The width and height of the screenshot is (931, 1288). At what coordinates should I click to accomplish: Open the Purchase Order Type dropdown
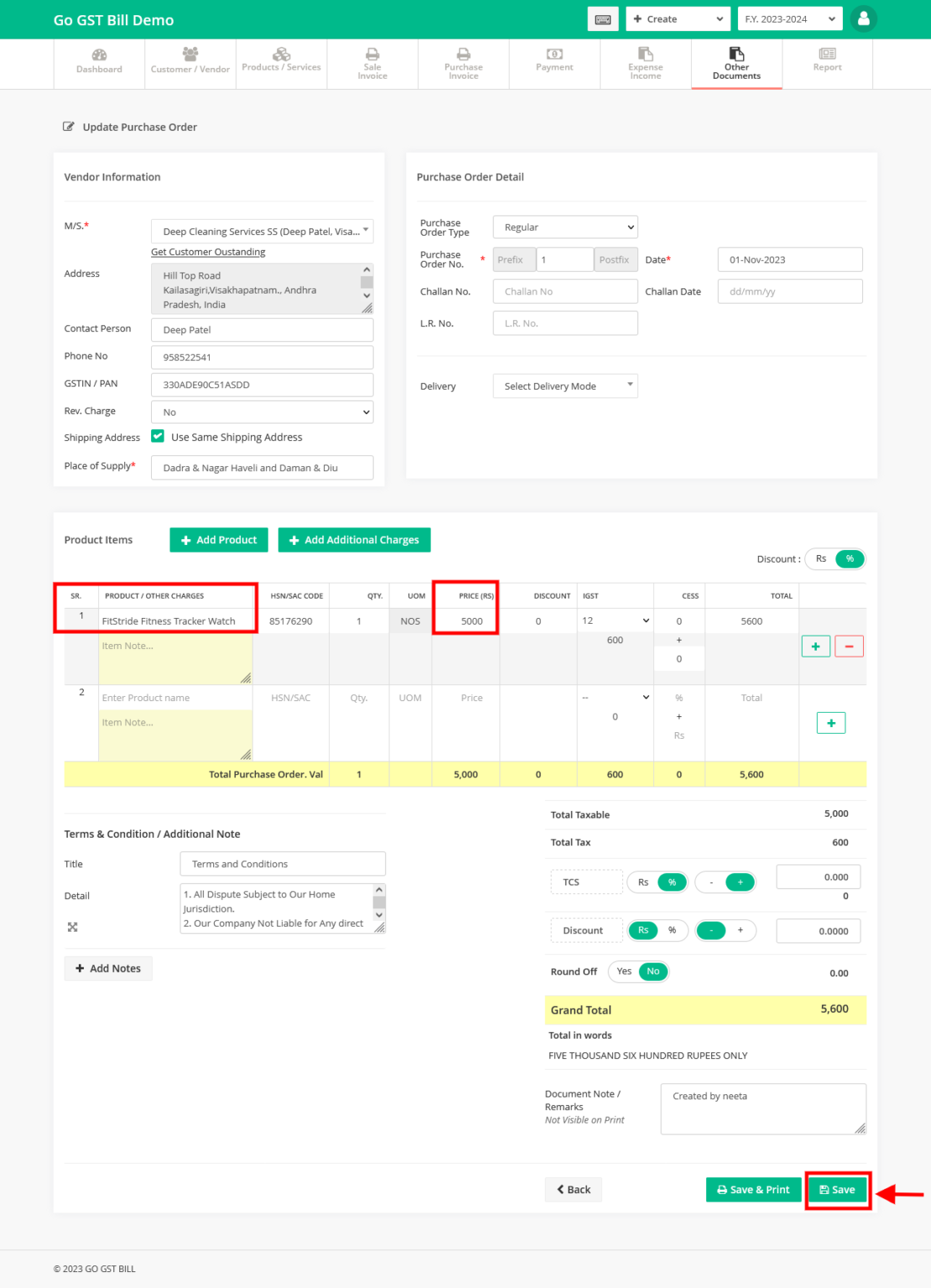pos(564,226)
